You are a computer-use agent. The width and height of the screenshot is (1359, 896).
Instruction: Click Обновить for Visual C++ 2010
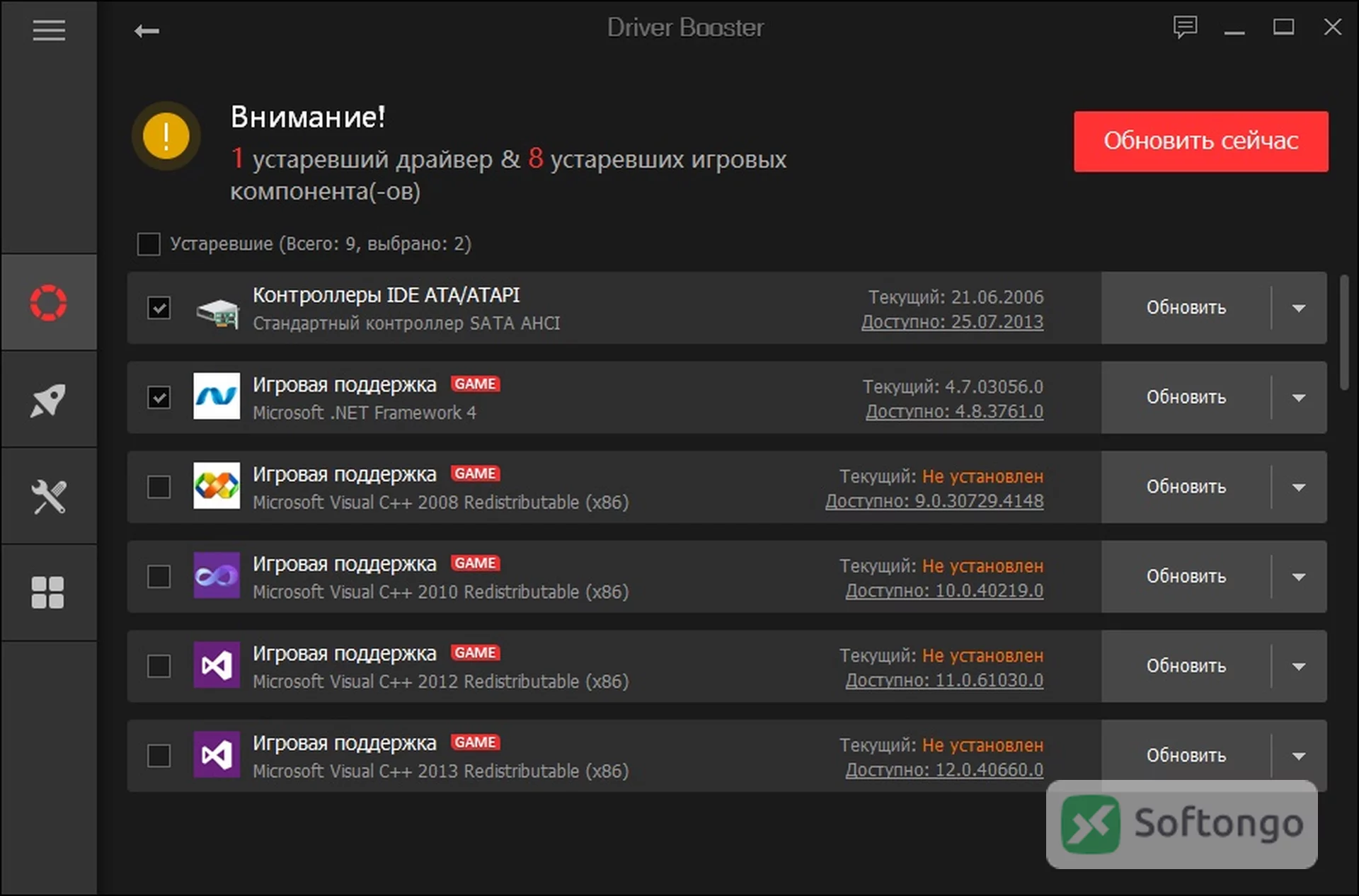1186,577
